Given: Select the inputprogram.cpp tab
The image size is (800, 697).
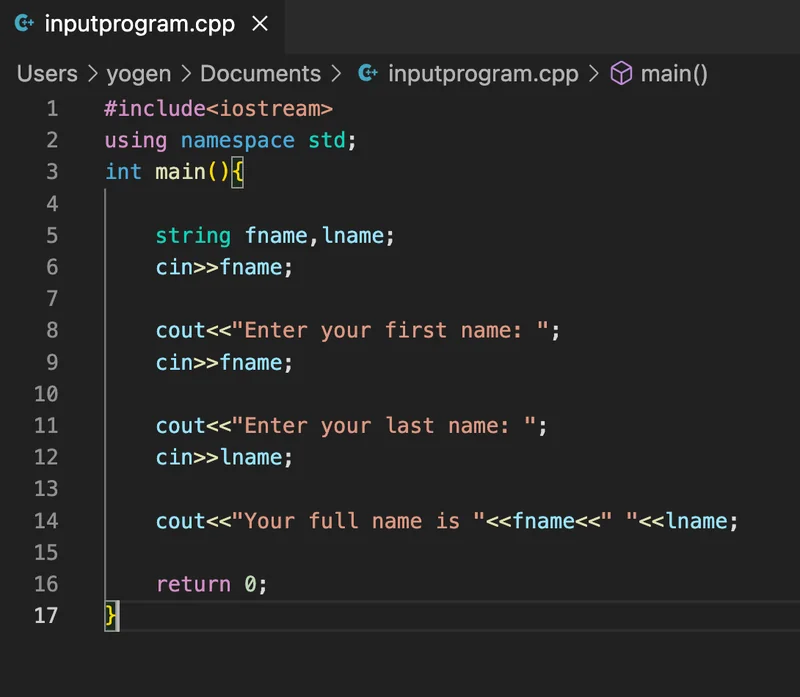Looking at the screenshot, I should [139, 24].
